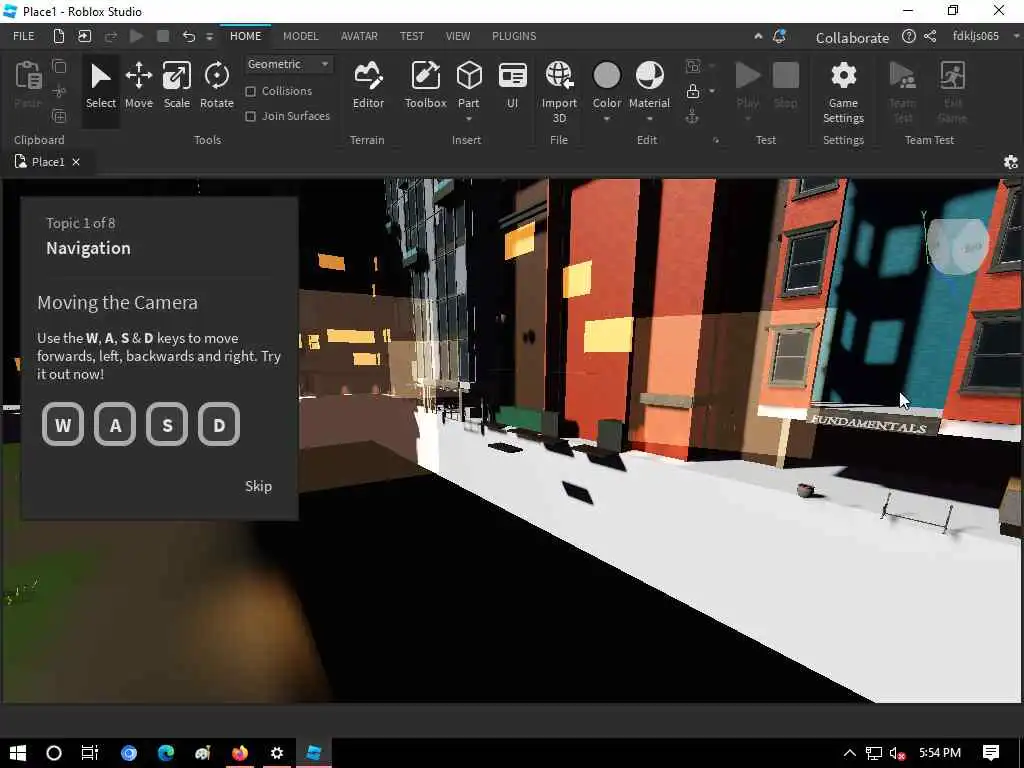Open Windows action center notifications
Image resolution: width=1024 pixels, height=768 pixels.
(991, 753)
